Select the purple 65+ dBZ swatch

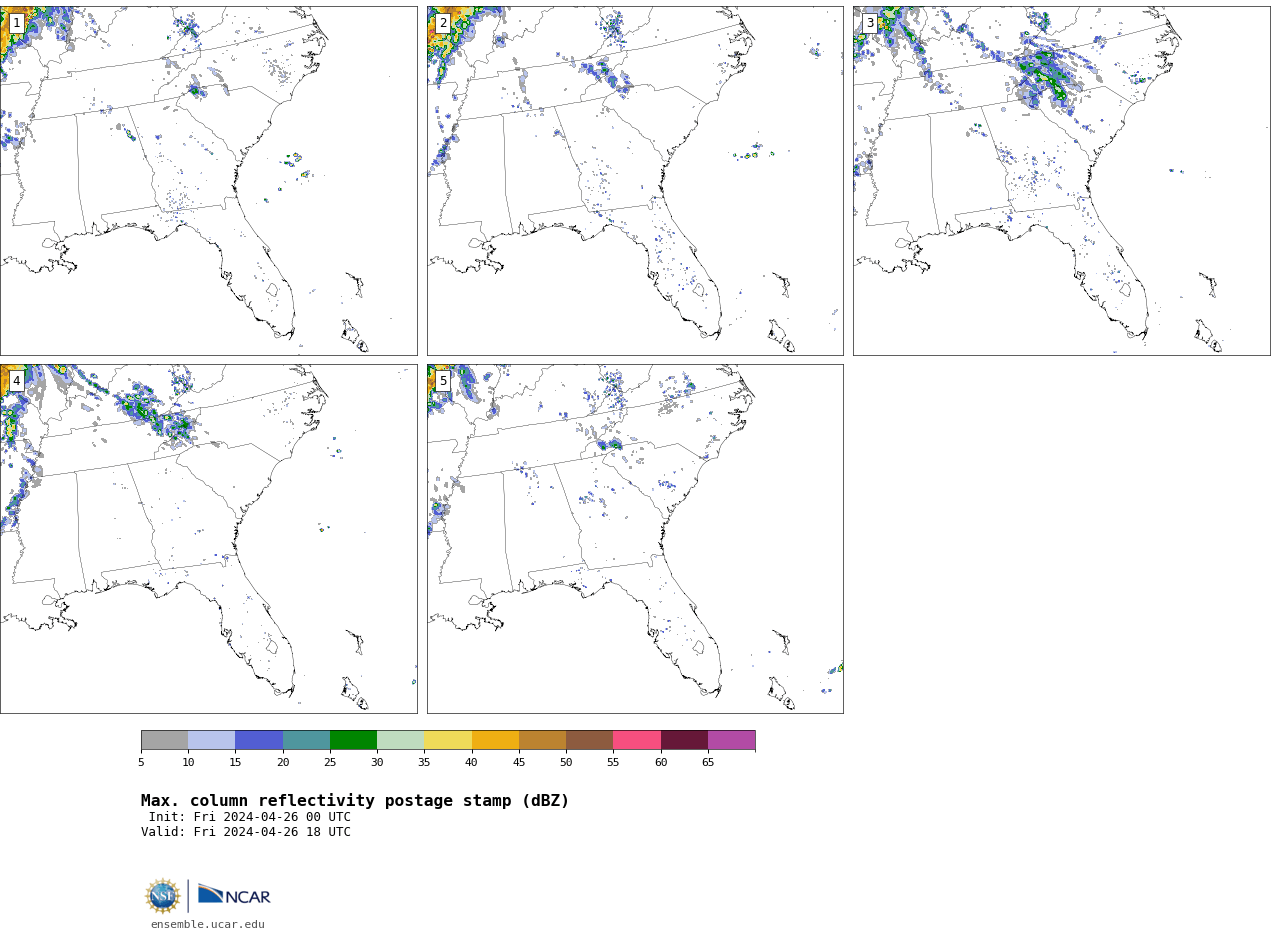click(732, 740)
